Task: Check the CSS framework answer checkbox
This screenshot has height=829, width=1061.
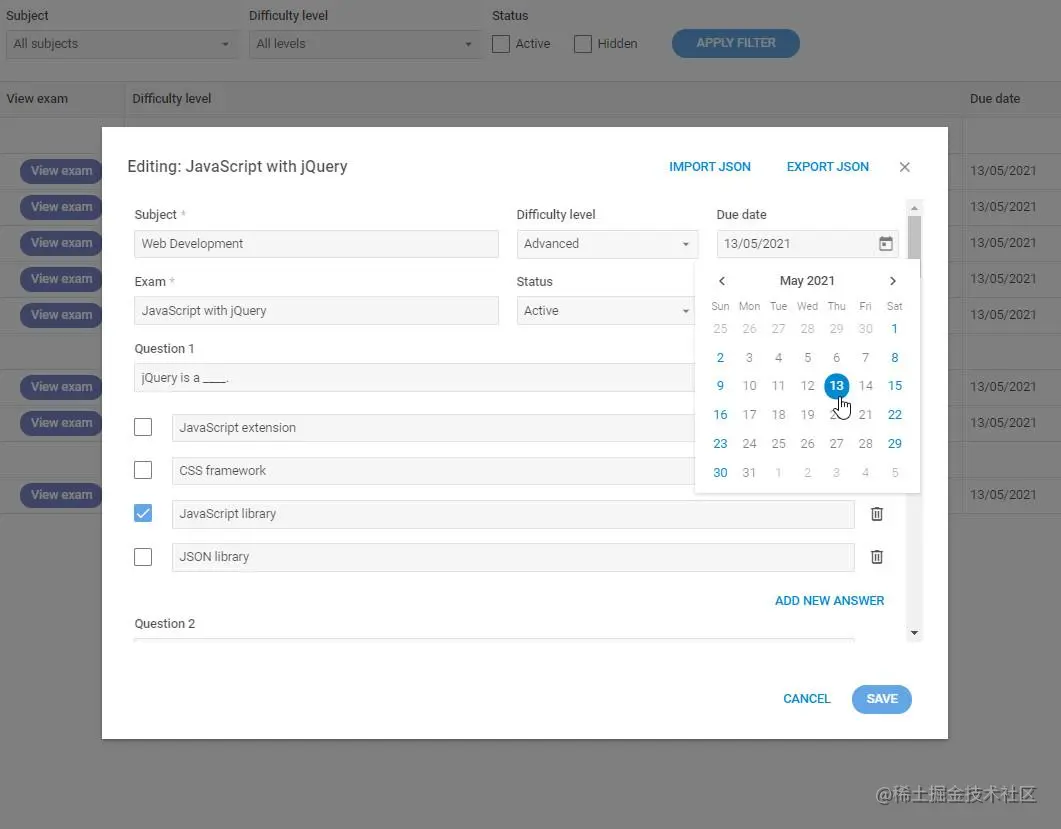Action: tap(143, 470)
